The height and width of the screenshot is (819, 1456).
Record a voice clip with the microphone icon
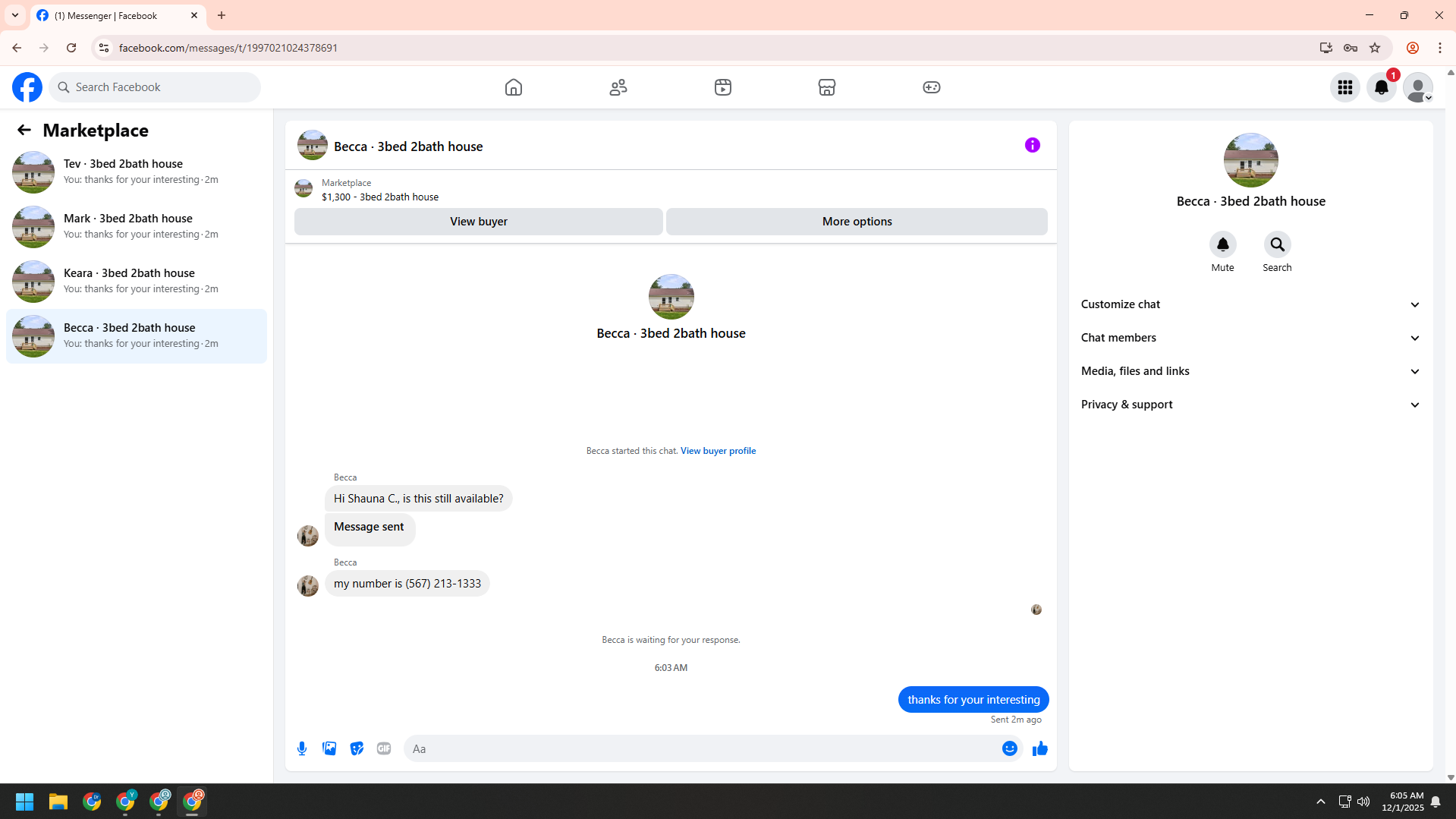(x=302, y=748)
